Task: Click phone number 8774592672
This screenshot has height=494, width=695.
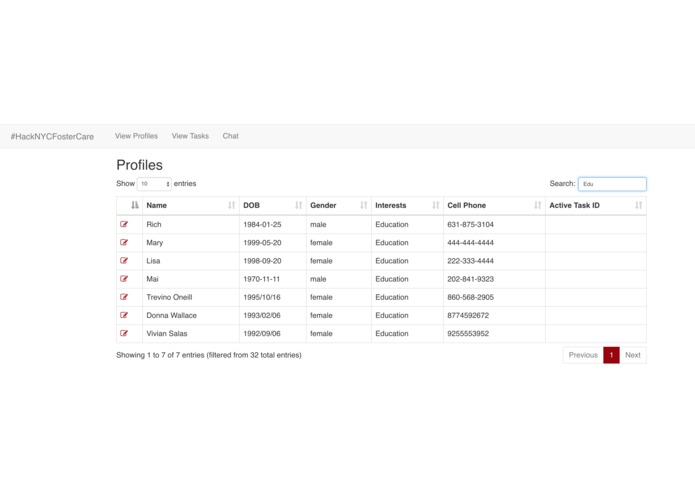Action: click(468, 315)
